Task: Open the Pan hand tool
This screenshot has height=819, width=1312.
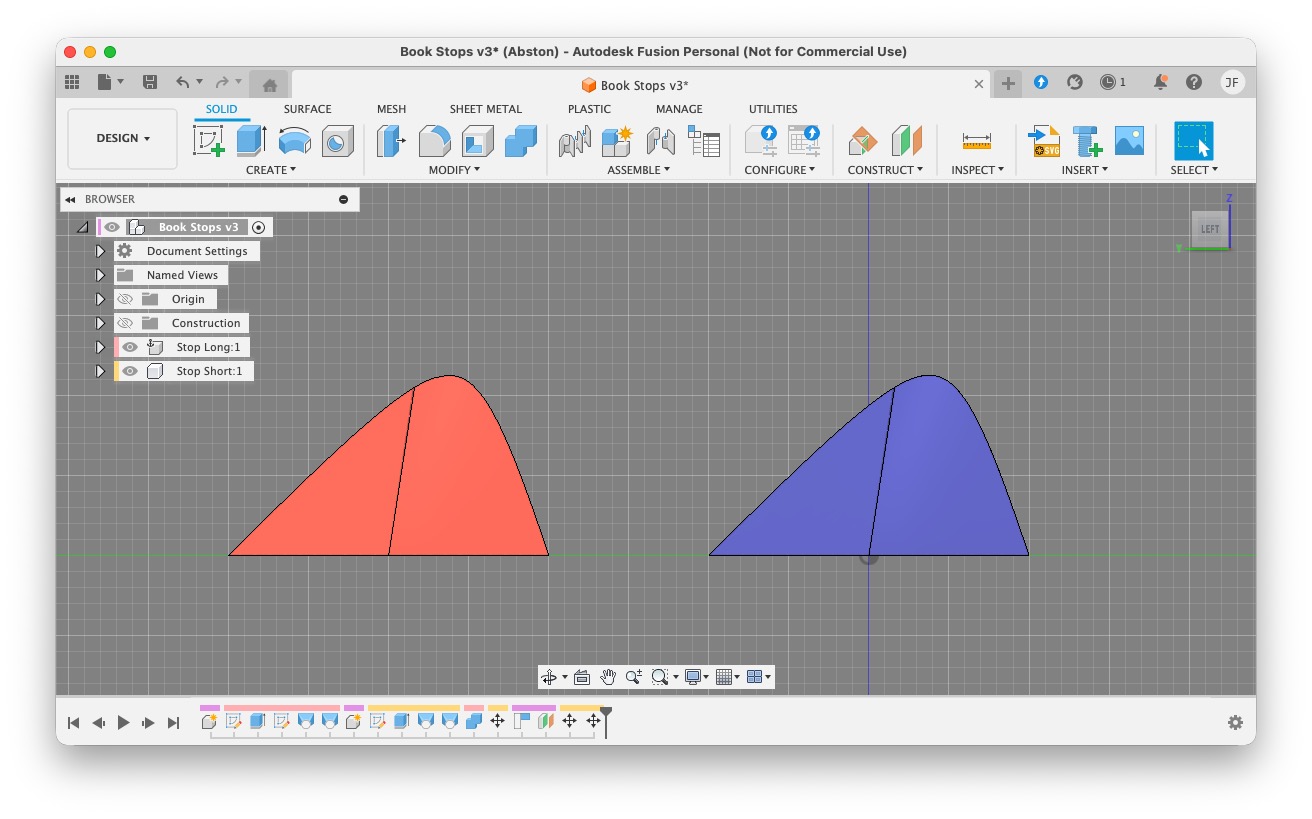Action: [x=608, y=677]
